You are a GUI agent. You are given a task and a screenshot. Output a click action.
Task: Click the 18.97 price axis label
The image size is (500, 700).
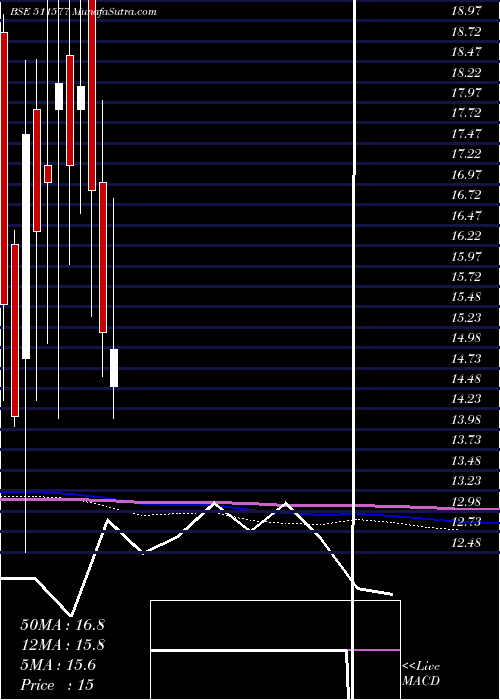466,11
